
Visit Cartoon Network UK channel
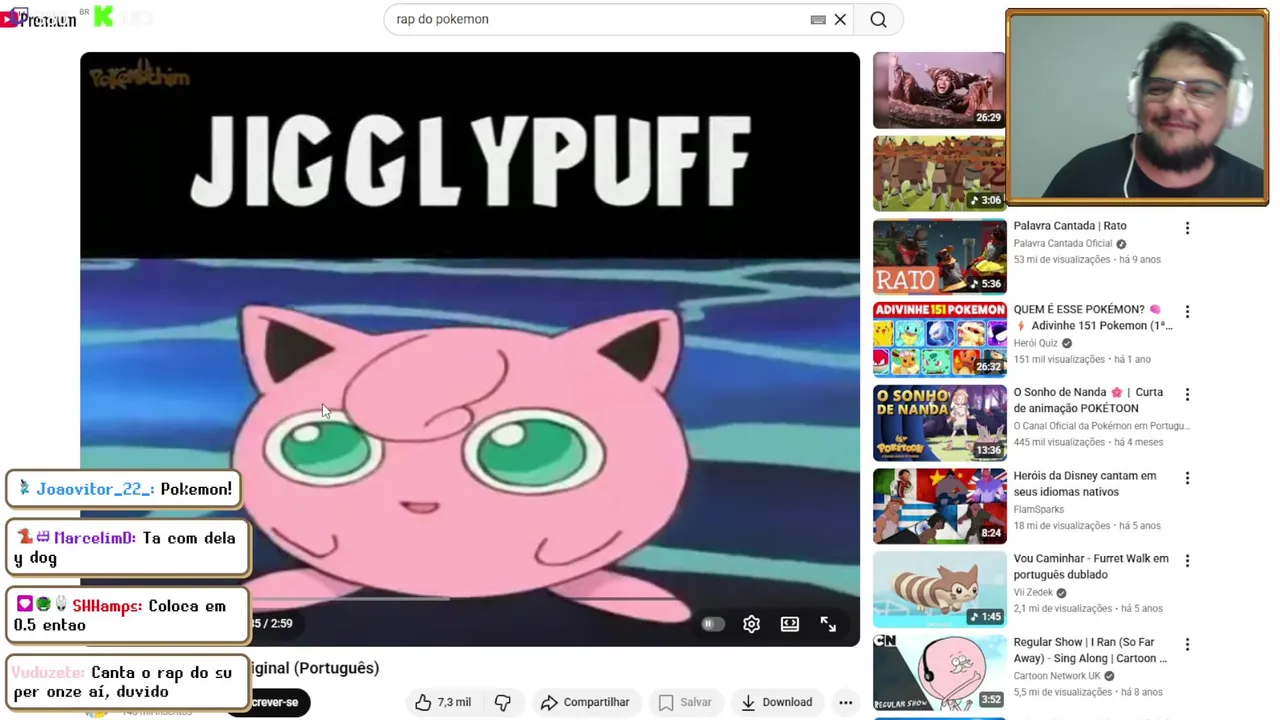coord(1059,675)
